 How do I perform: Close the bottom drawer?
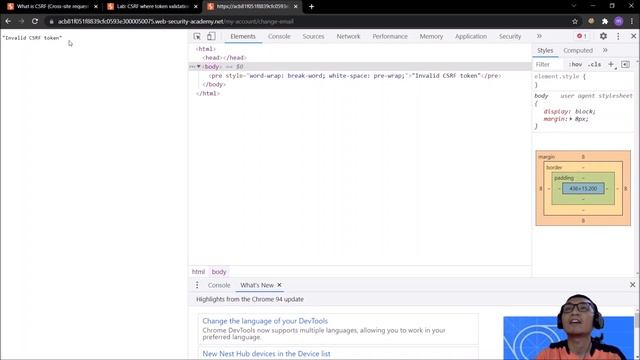click(632, 284)
